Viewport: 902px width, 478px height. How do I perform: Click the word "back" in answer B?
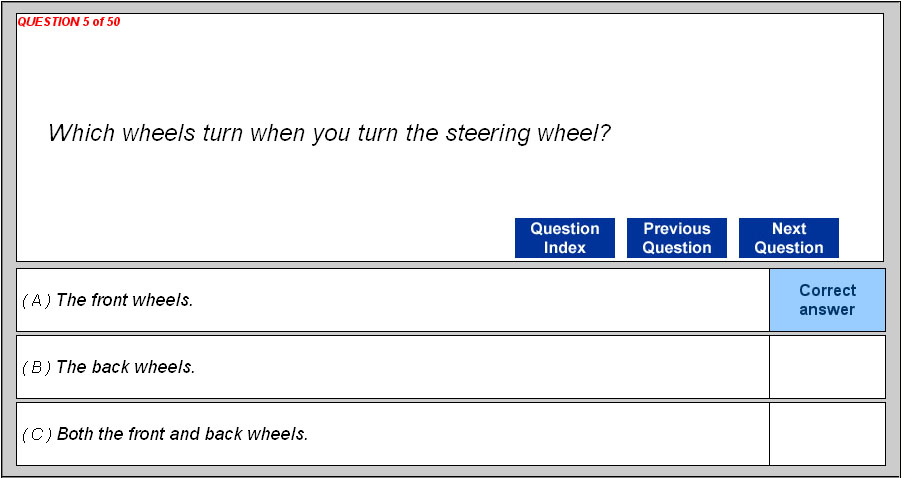click(x=109, y=367)
